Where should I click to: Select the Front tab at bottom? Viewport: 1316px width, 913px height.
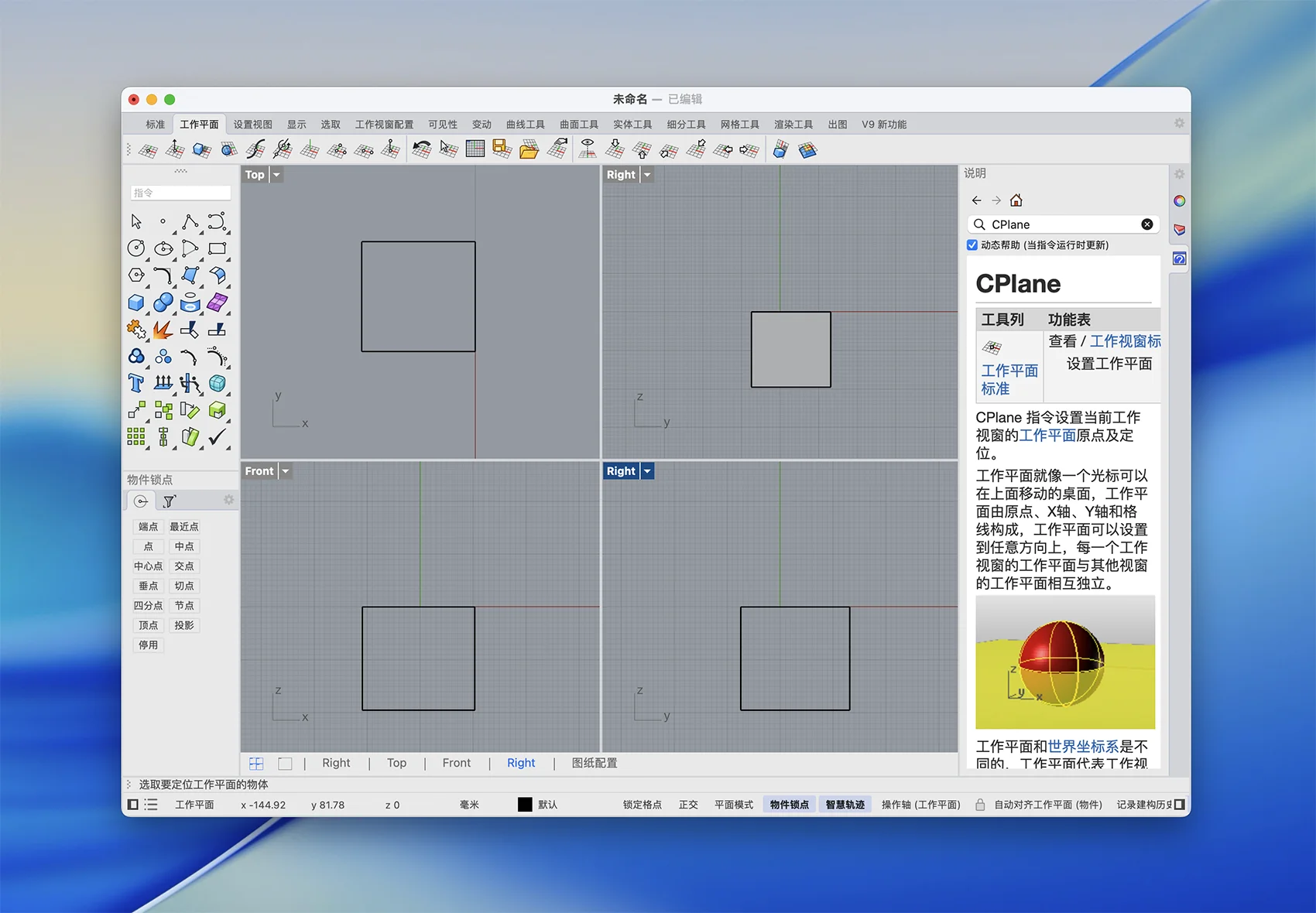point(456,763)
